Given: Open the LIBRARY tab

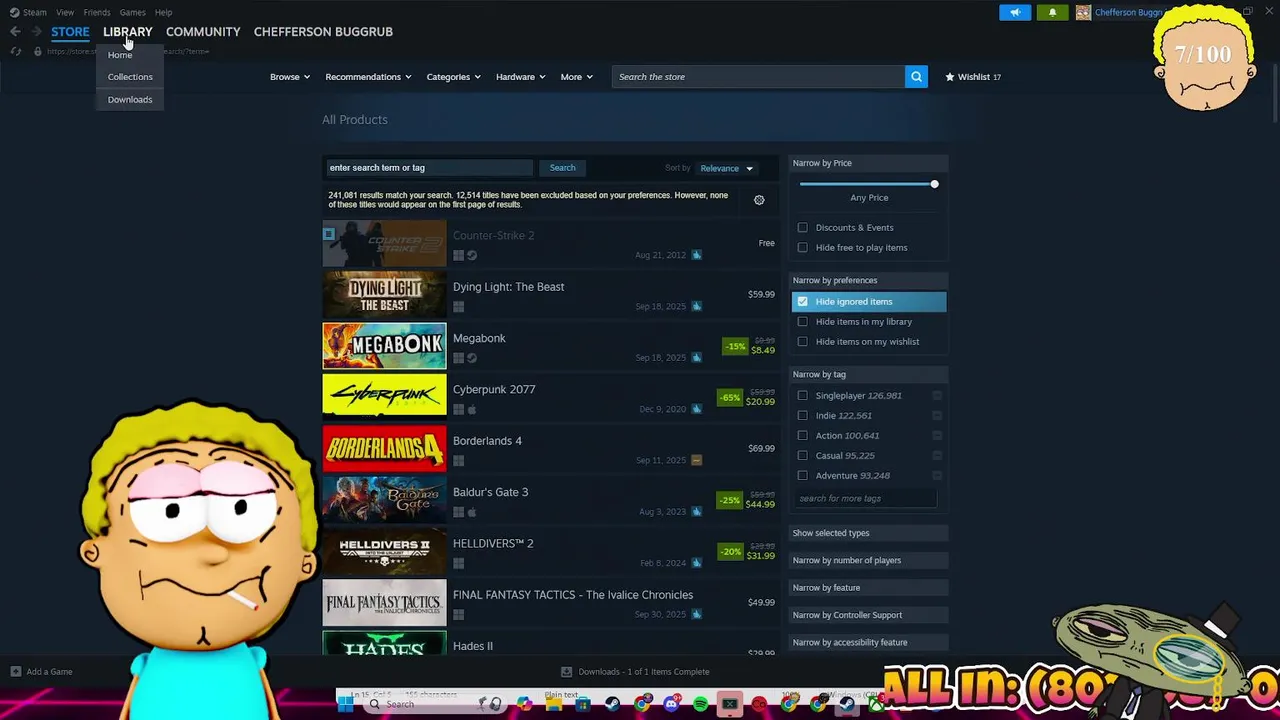Looking at the screenshot, I should [x=128, y=32].
